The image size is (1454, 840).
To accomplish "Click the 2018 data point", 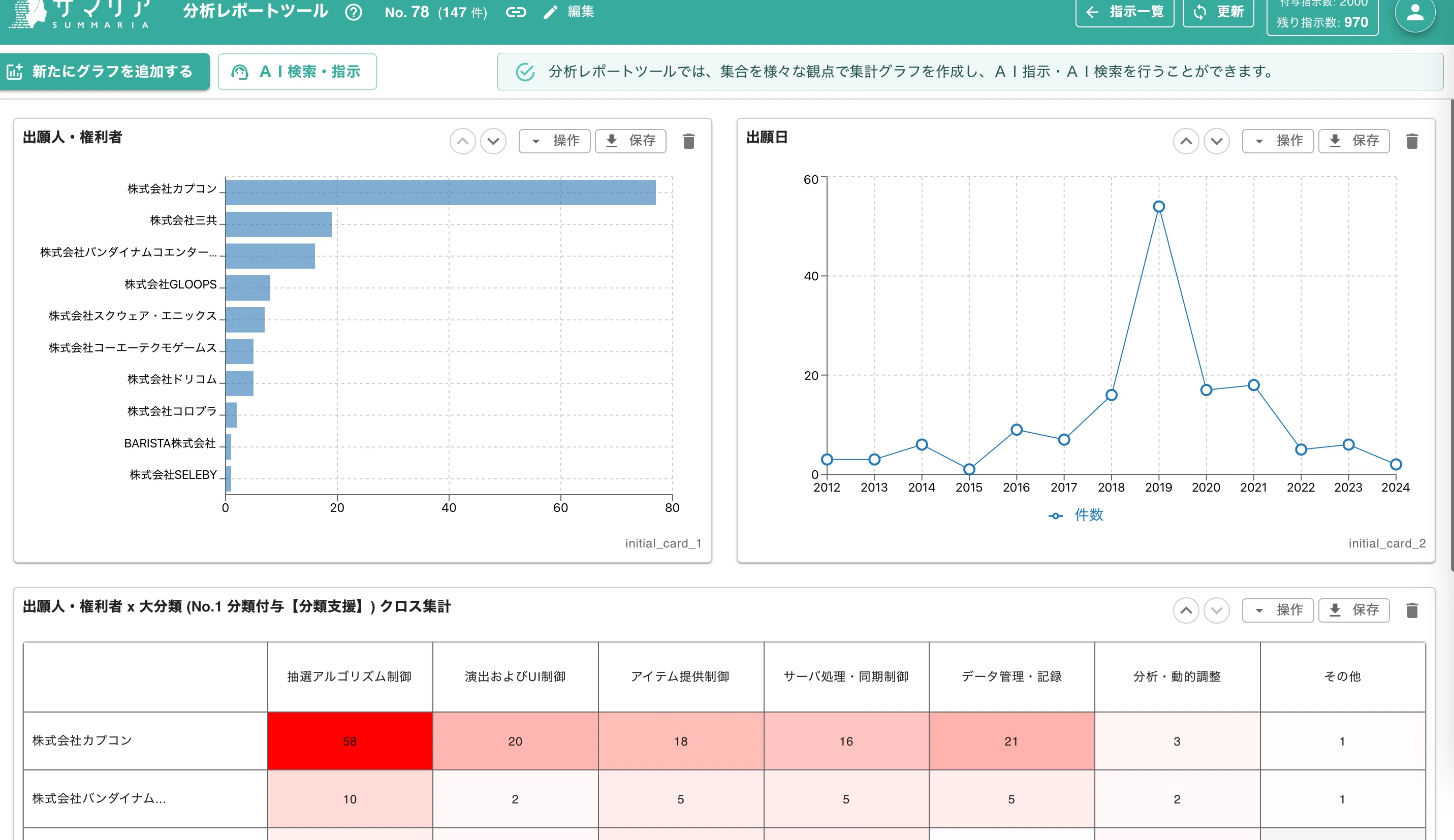I will point(1111,395).
